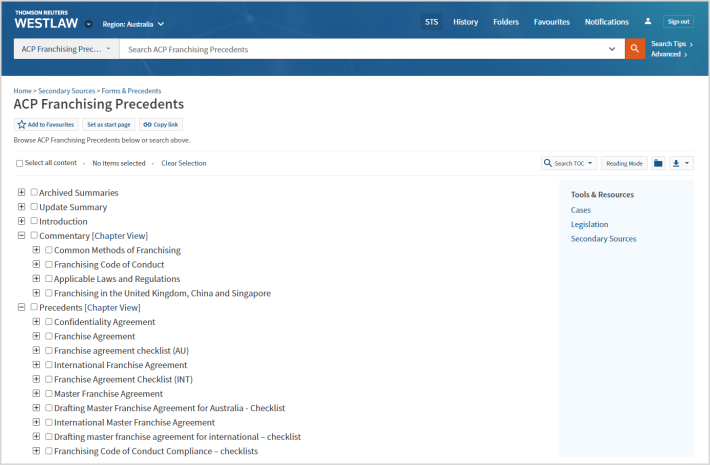Open the Advanced search link
Viewport: 710px width, 465px height.
click(x=669, y=54)
